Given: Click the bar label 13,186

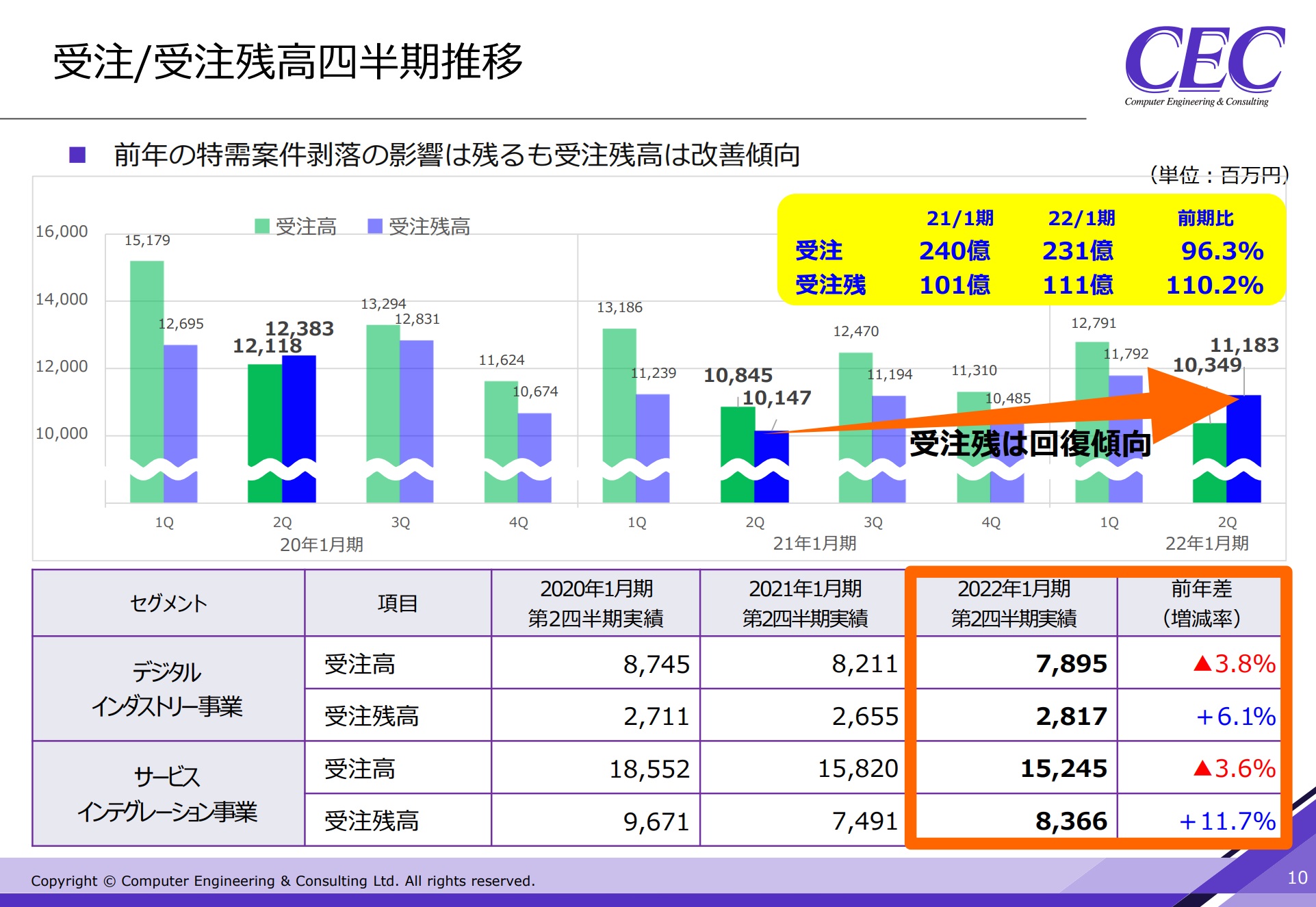Looking at the screenshot, I should point(620,307).
